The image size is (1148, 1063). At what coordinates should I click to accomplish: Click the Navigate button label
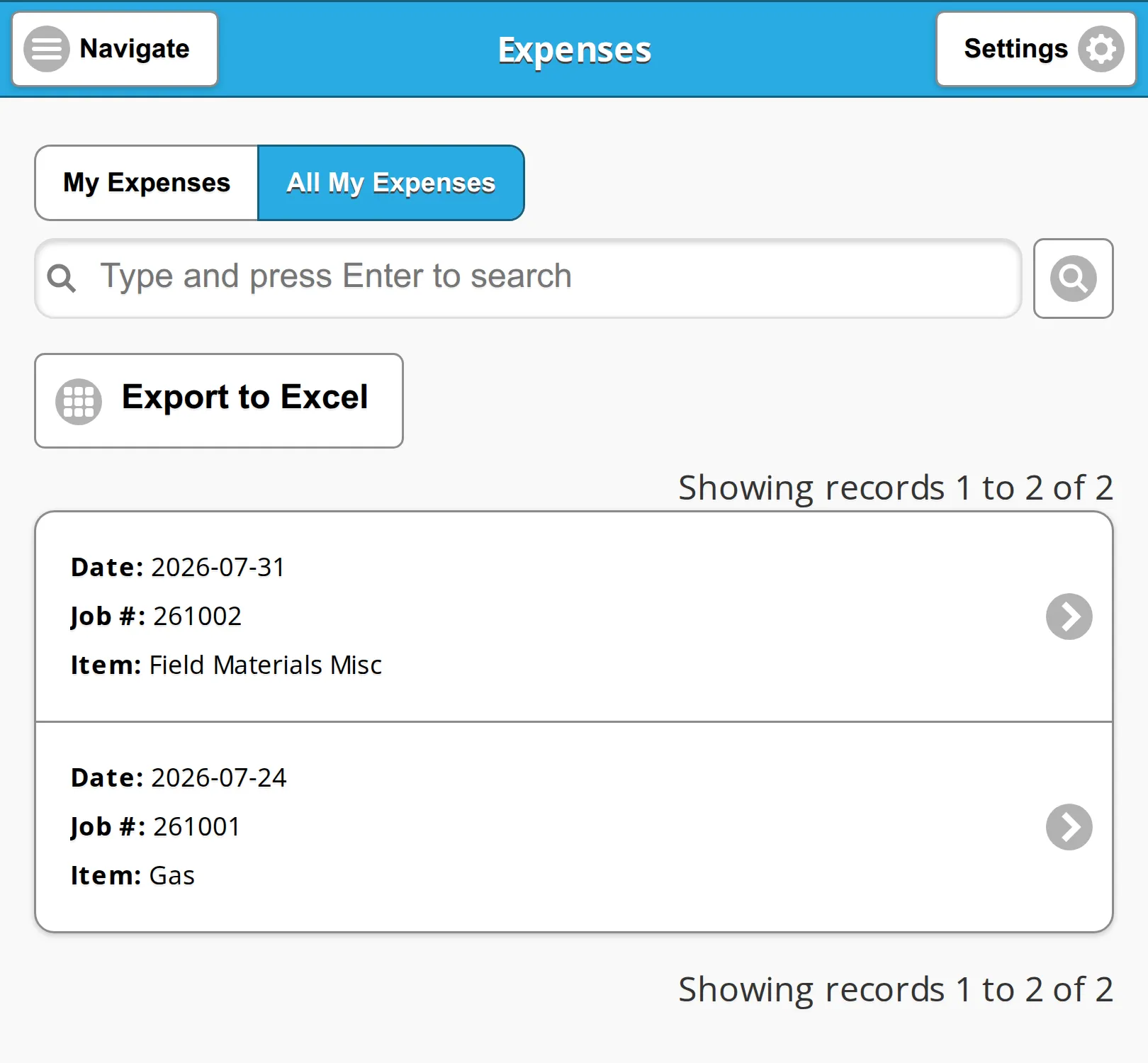pos(135,49)
